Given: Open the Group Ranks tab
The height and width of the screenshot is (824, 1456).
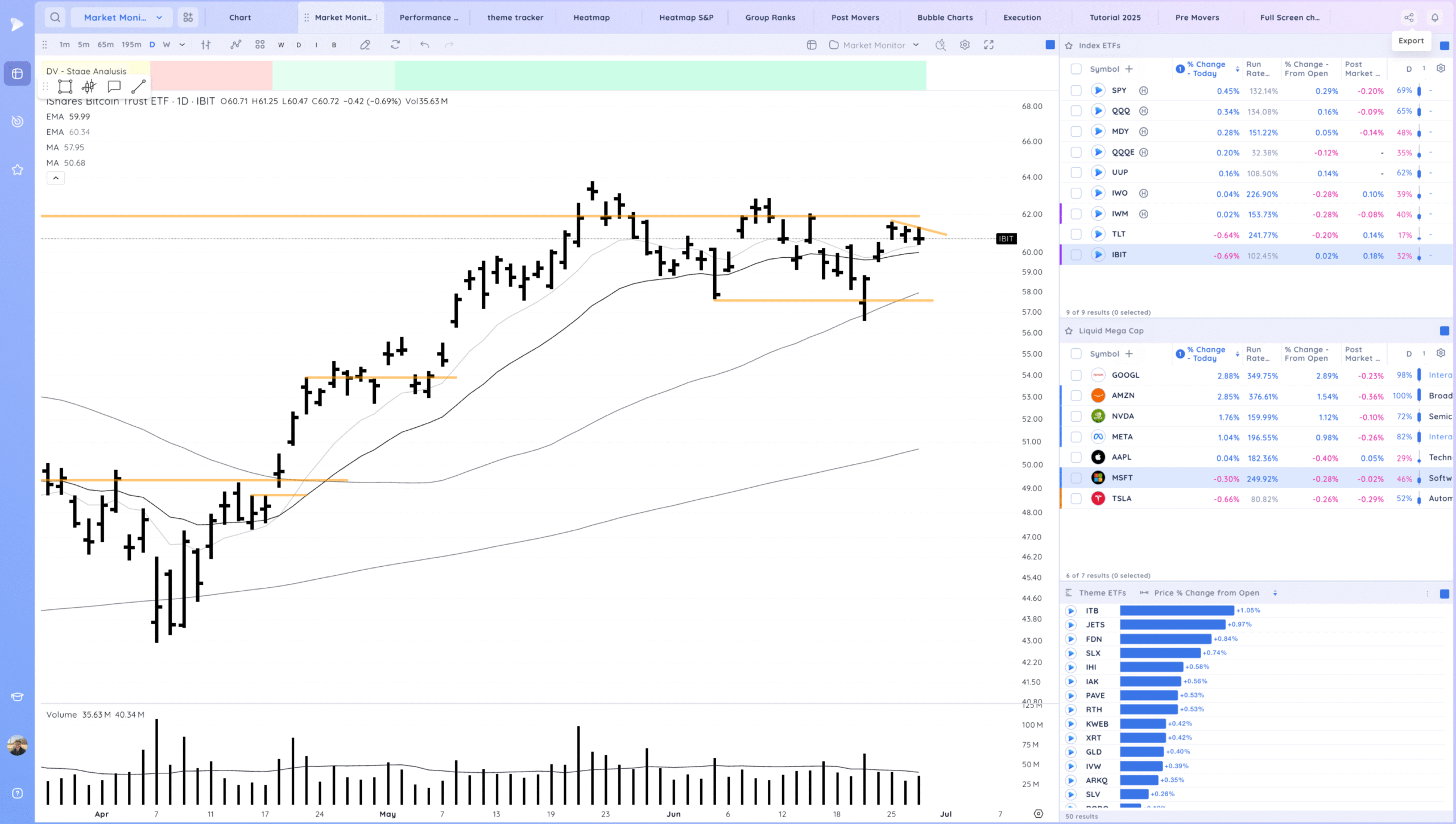Looking at the screenshot, I should [x=770, y=18].
